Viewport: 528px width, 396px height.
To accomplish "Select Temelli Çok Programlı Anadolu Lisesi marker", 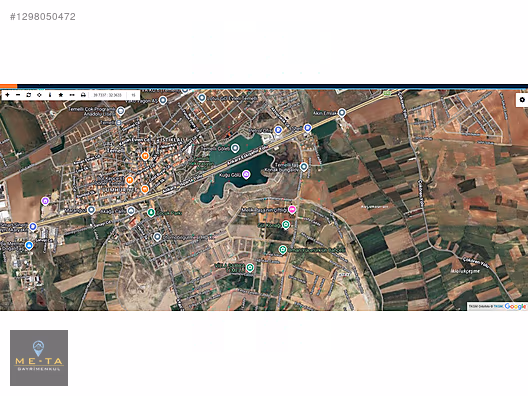I will point(121,111).
